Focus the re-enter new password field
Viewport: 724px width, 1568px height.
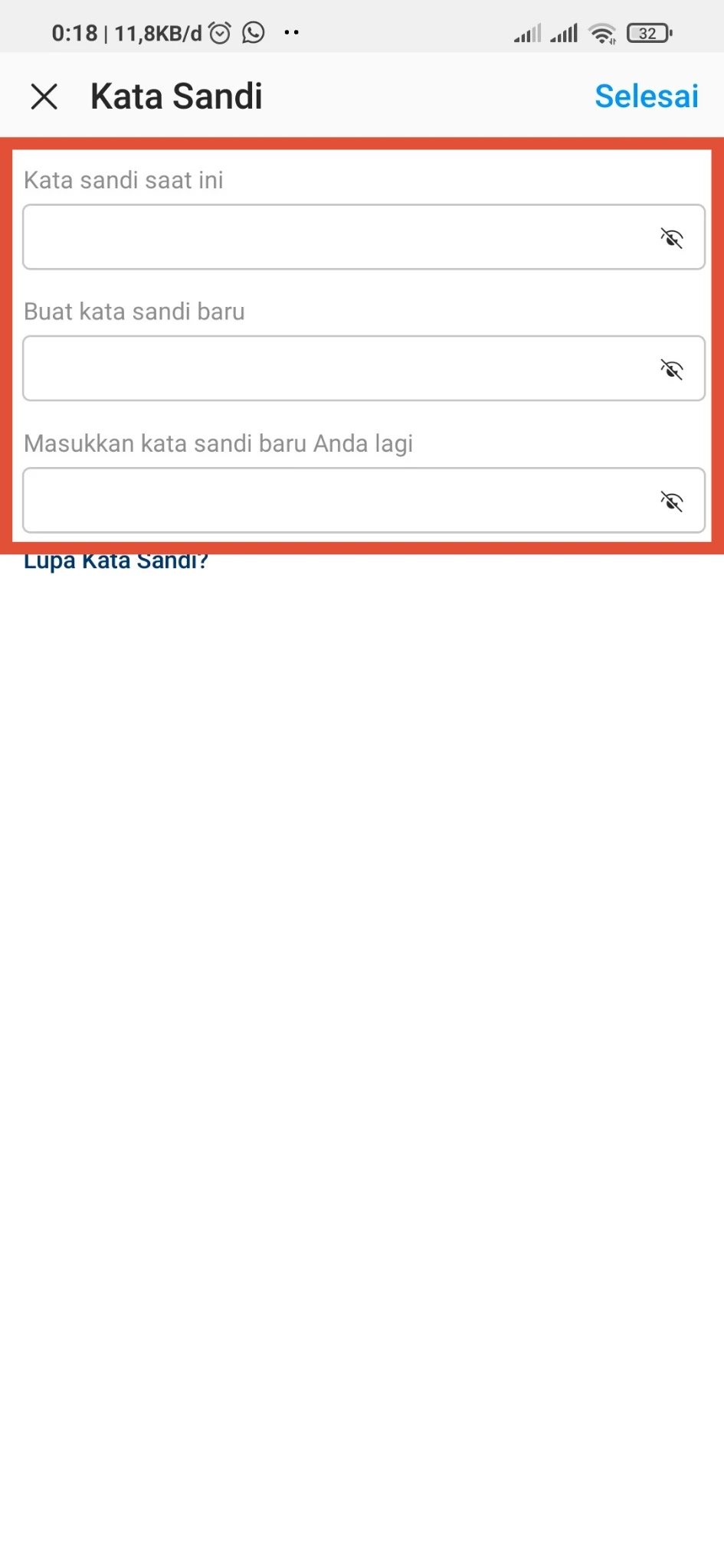tap(364, 500)
